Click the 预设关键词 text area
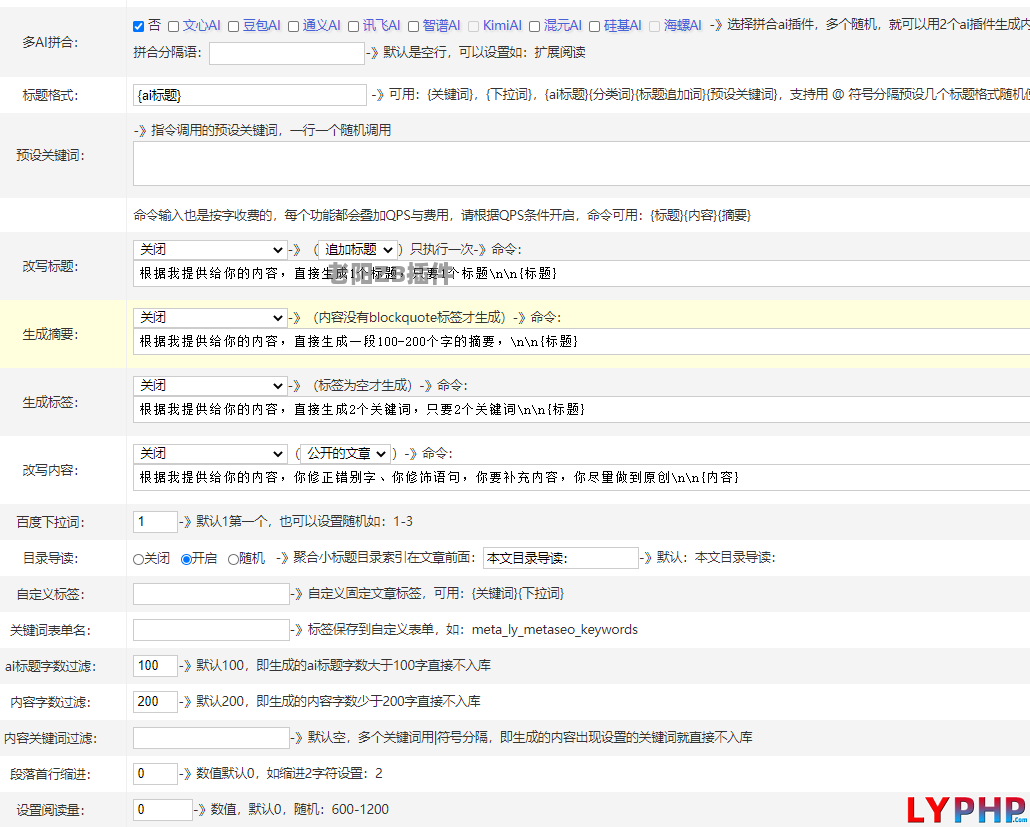This screenshot has width=1030, height=827. point(581,164)
